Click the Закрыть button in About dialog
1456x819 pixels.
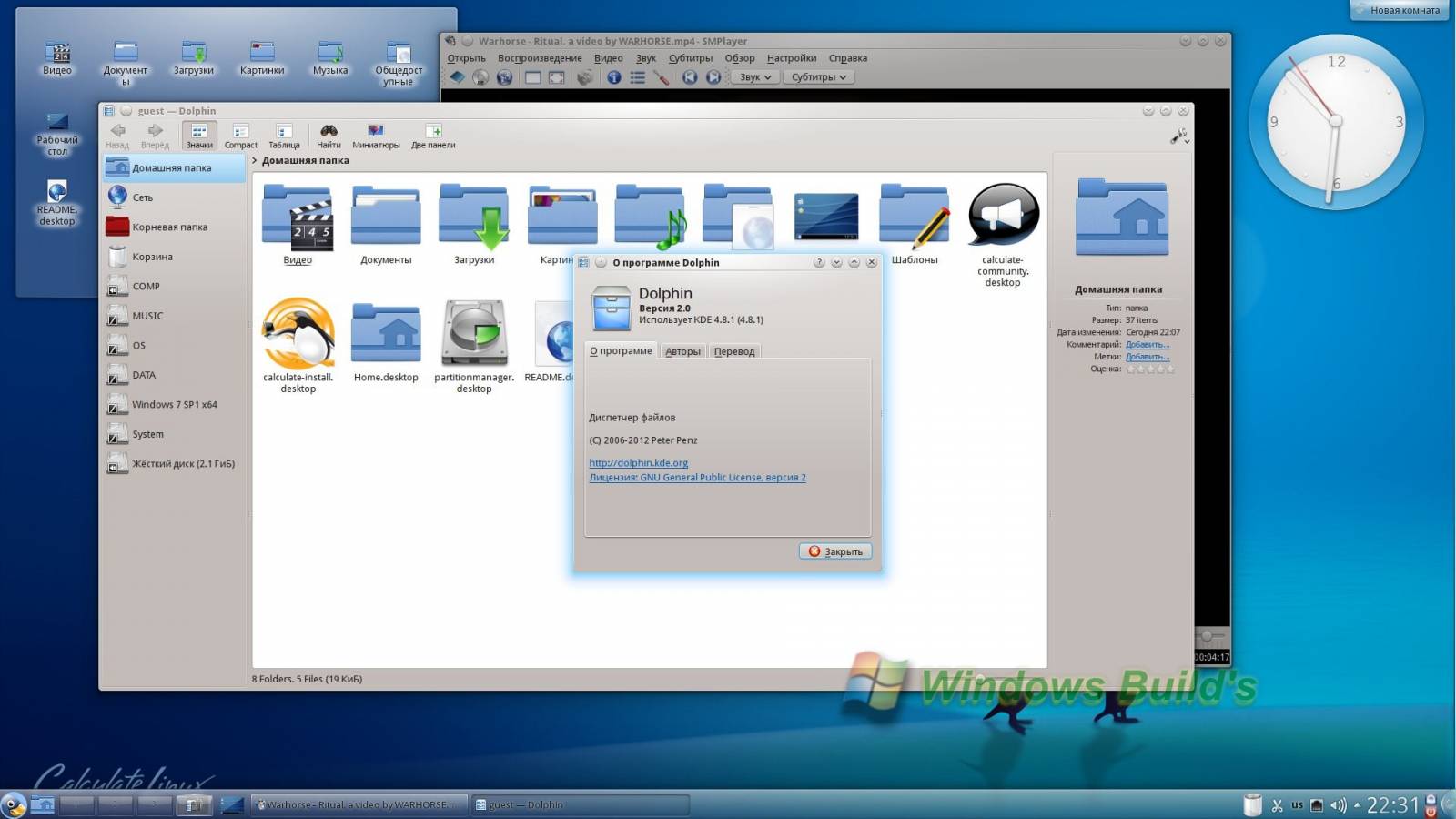point(835,551)
